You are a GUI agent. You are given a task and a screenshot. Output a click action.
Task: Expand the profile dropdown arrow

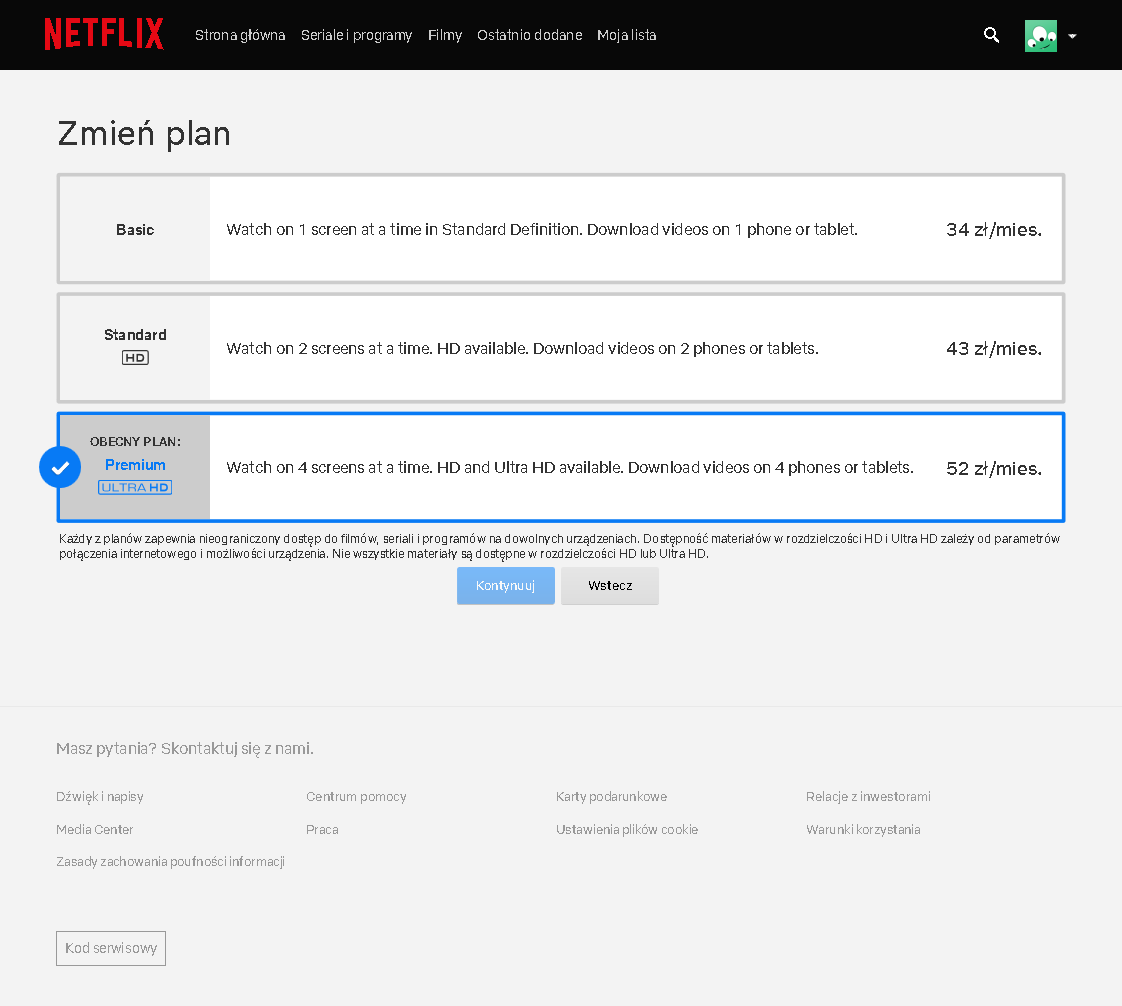click(x=1072, y=36)
